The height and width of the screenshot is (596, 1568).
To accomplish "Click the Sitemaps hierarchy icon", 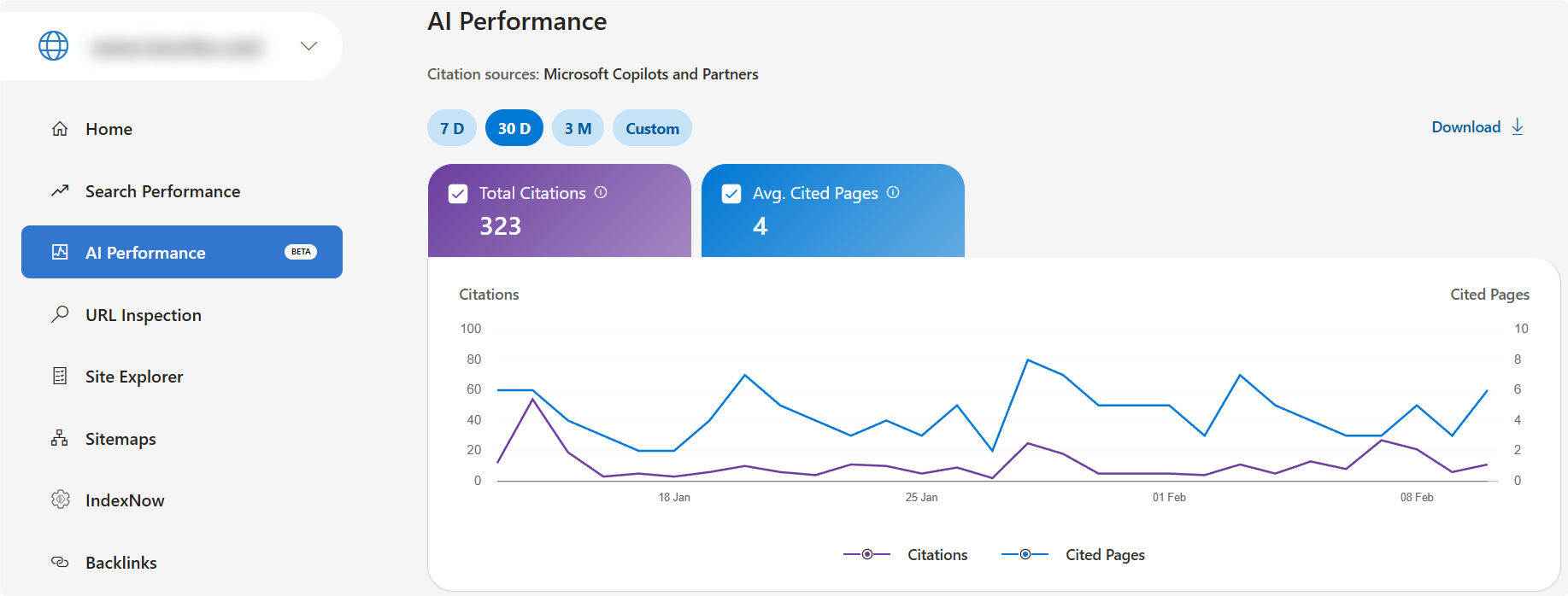I will pyautogui.click(x=60, y=438).
